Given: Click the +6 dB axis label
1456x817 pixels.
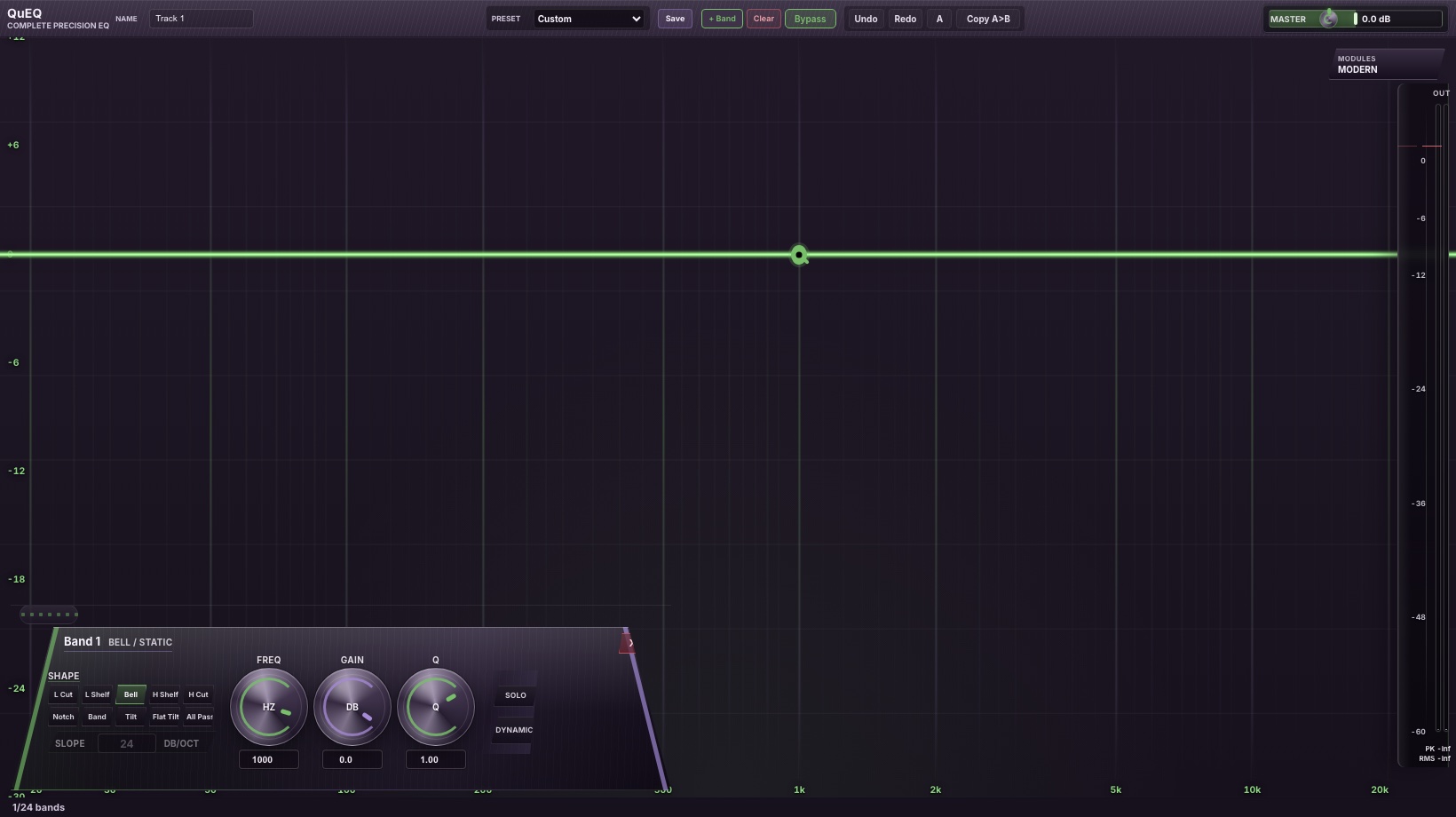Looking at the screenshot, I should tap(13, 145).
